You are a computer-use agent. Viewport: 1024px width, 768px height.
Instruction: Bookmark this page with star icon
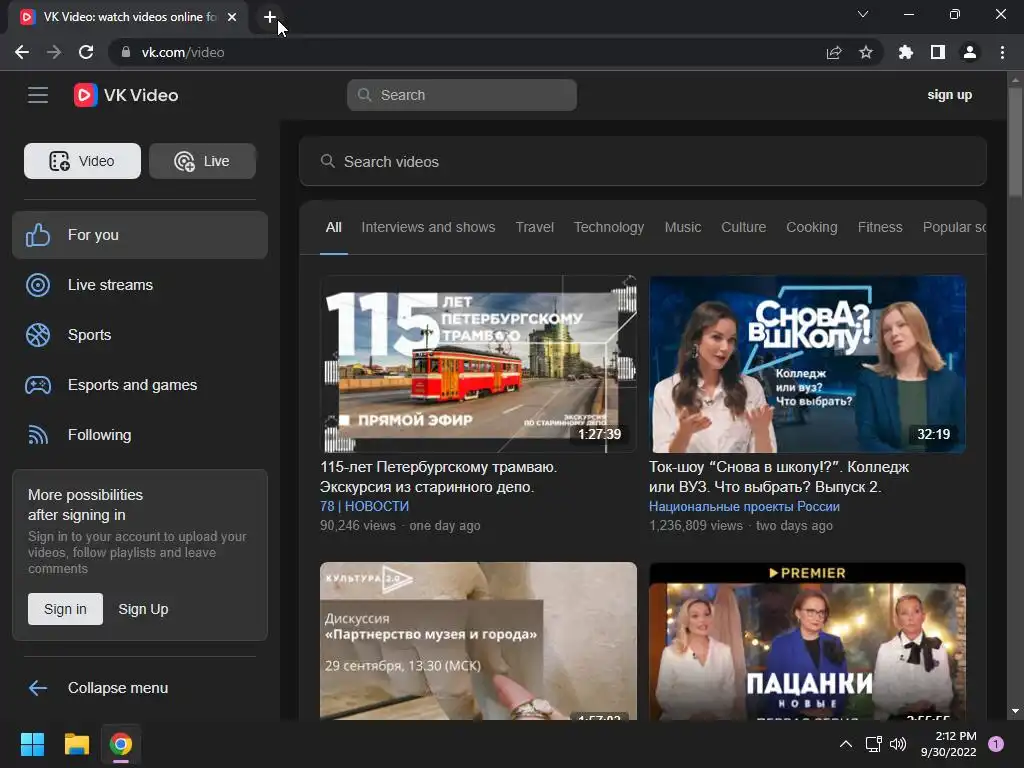[x=865, y=52]
